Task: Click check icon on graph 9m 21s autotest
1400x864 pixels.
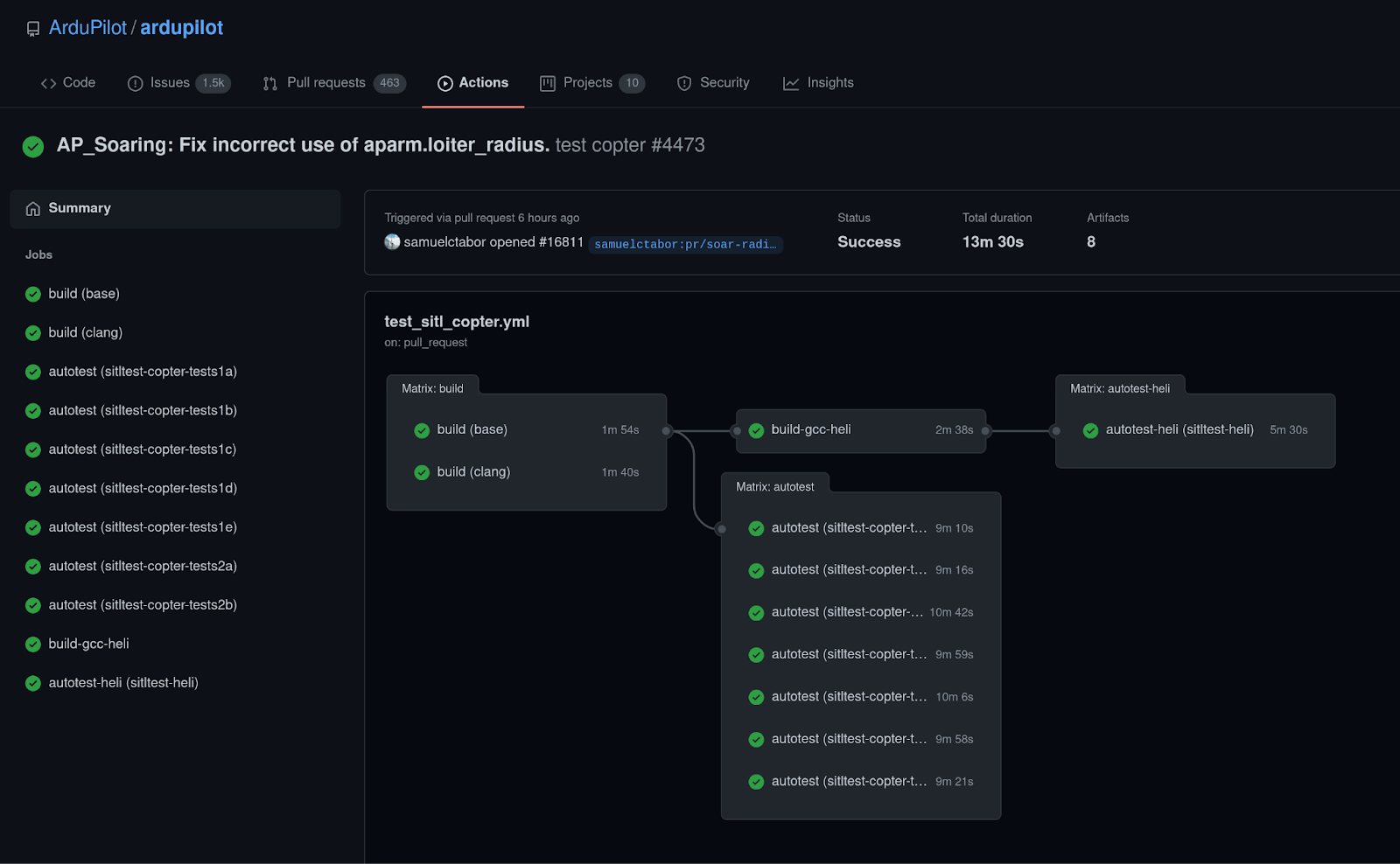Action: [x=756, y=782]
